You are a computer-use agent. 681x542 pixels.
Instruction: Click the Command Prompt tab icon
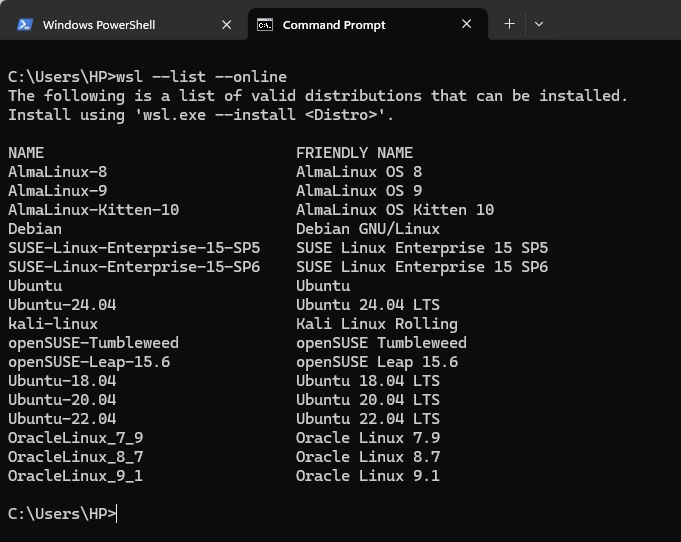(x=265, y=25)
